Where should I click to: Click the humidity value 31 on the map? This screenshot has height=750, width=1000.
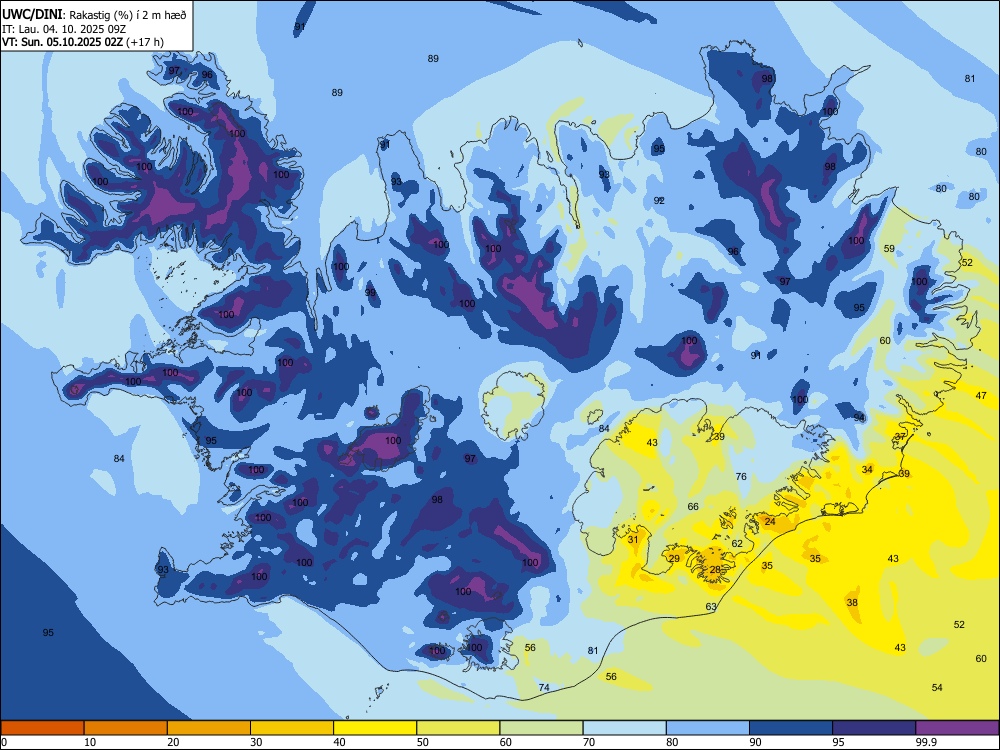click(633, 539)
